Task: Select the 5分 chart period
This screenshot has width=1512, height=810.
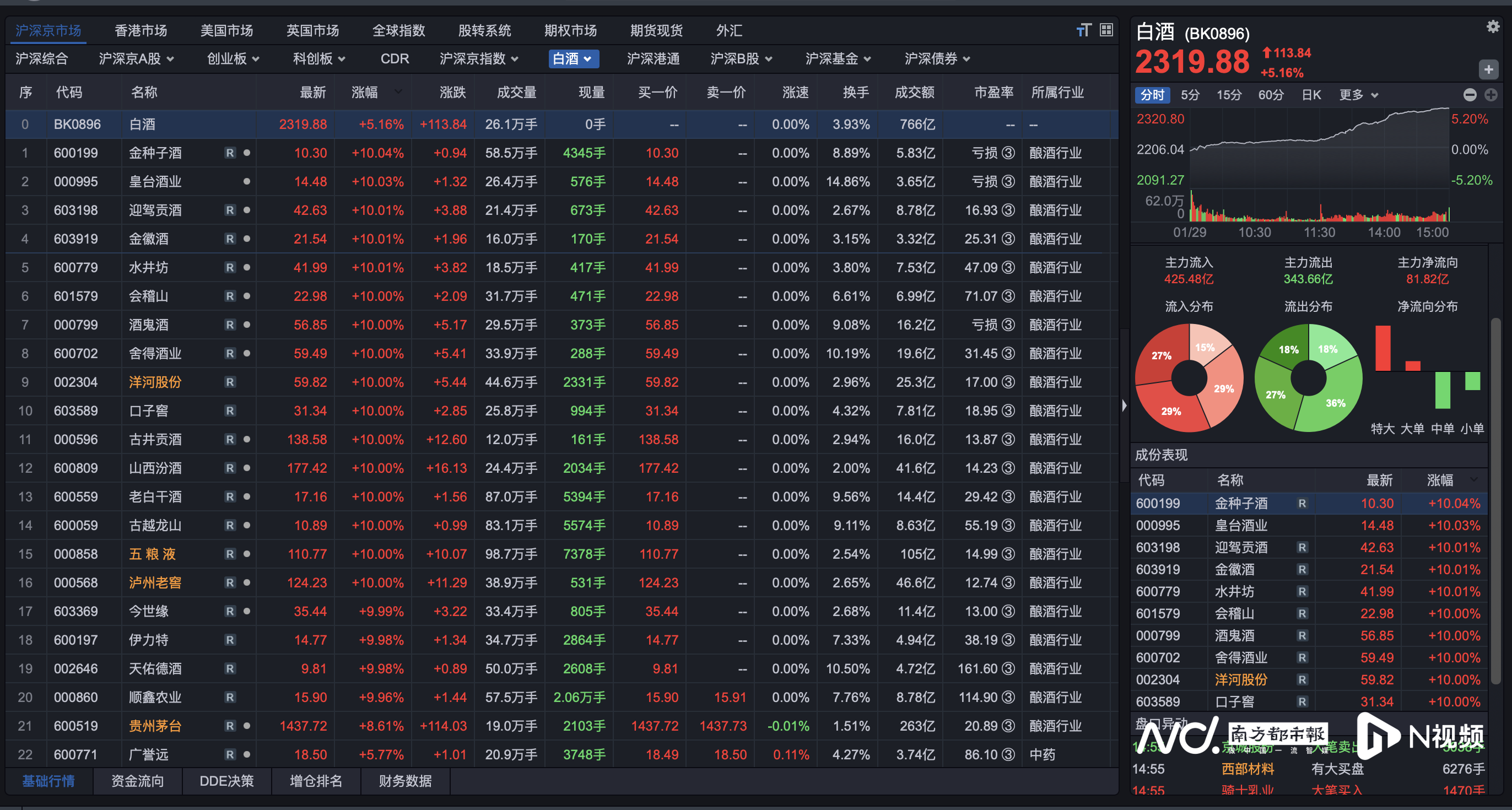Action: tap(1190, 95)
